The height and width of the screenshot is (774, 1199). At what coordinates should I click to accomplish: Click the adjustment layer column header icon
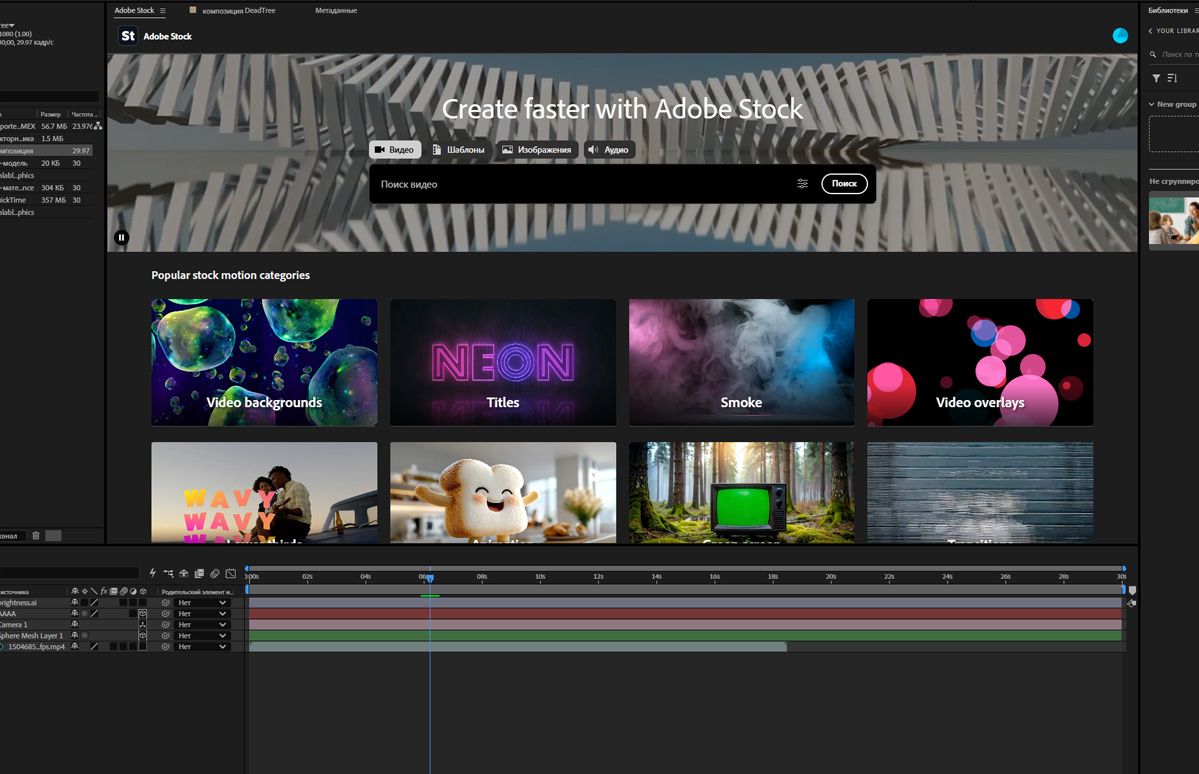coord(133,591)
